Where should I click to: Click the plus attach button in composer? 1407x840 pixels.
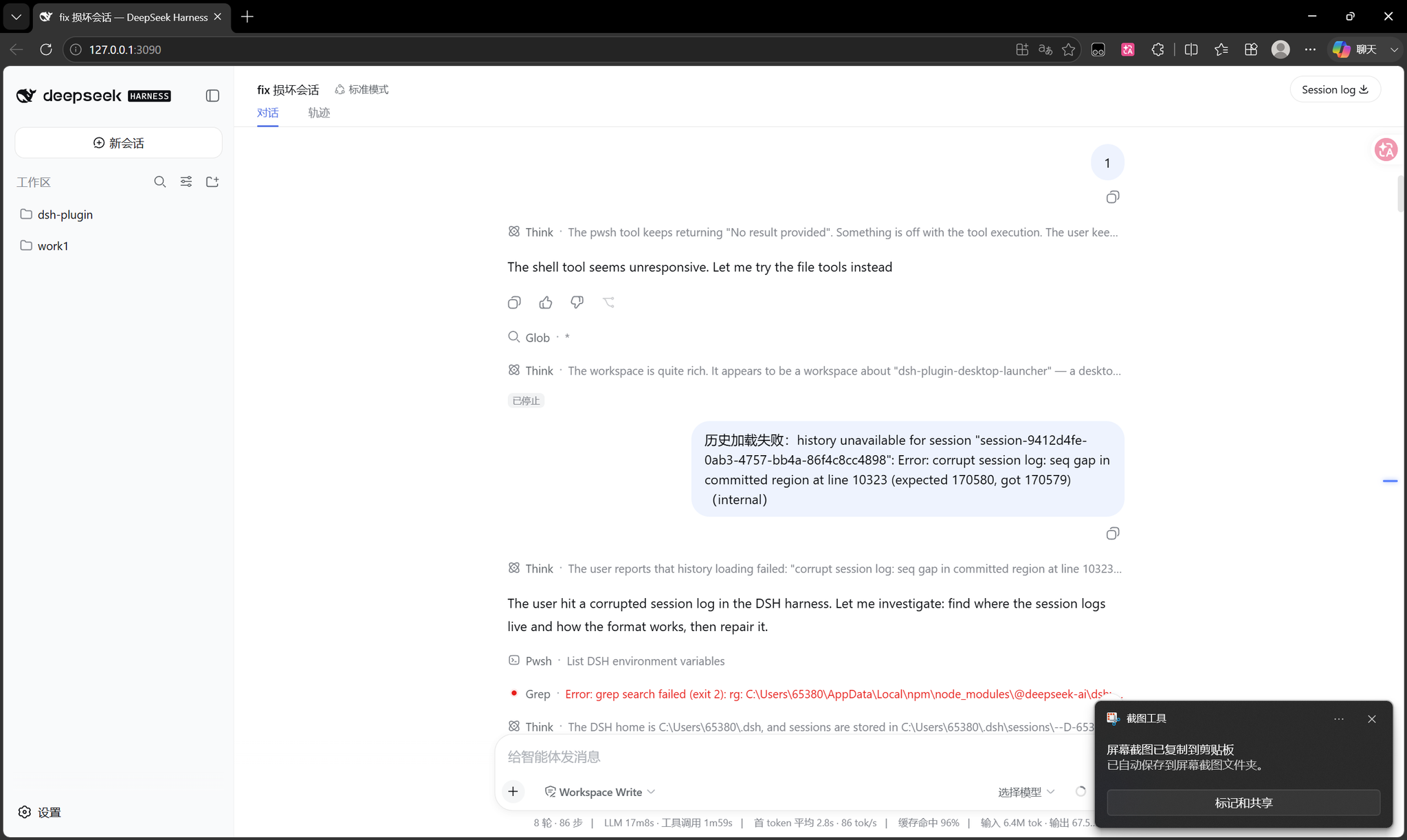pos(513,792)
